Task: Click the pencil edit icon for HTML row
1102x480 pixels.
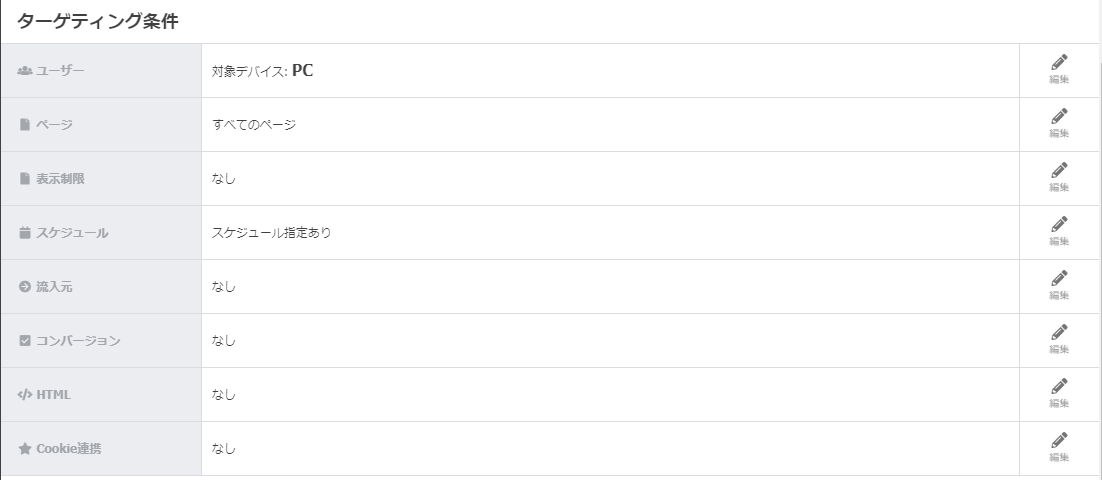Action: [x=1059, y=387]
